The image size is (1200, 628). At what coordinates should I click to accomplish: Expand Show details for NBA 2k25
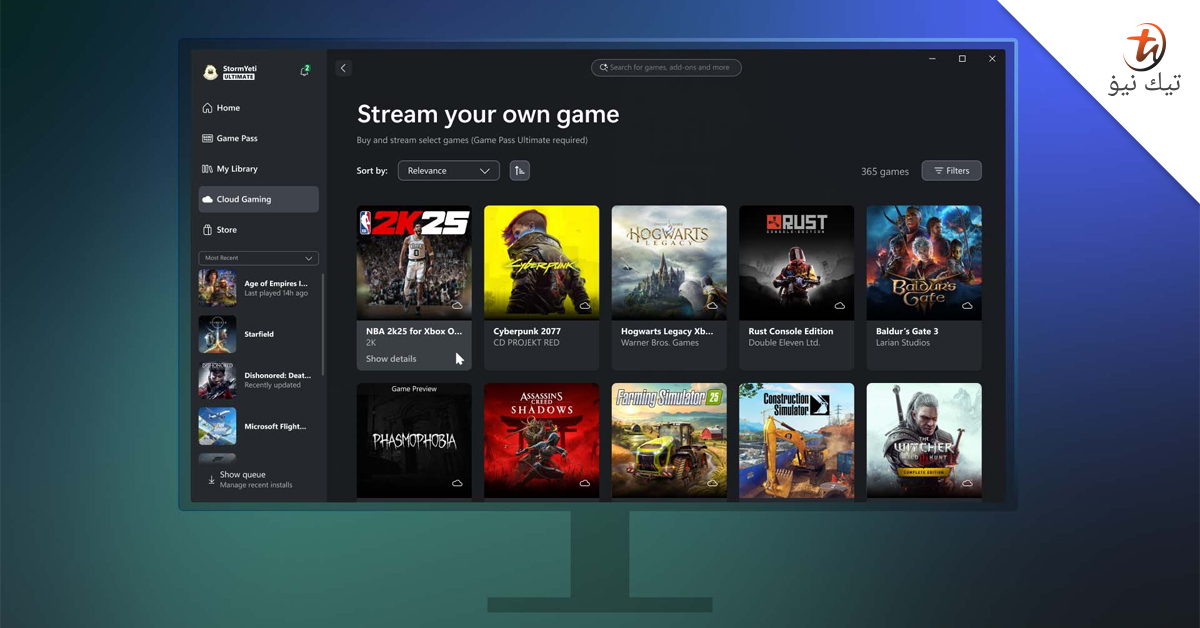pyautogui.click(x=390, y=358)
